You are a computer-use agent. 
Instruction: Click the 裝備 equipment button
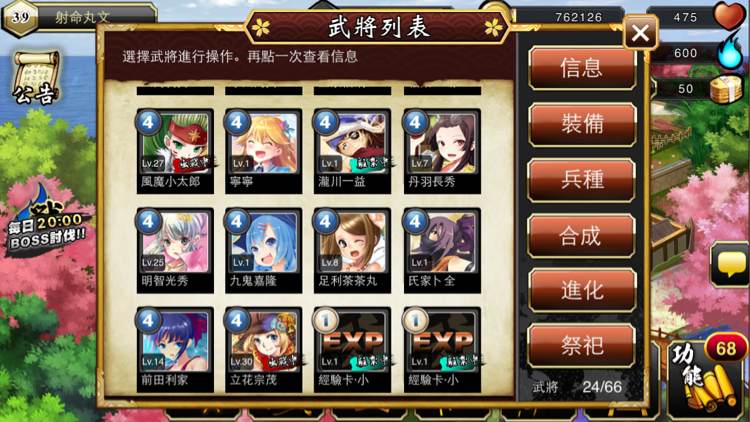pyautogui.click(x=582, y=124)
